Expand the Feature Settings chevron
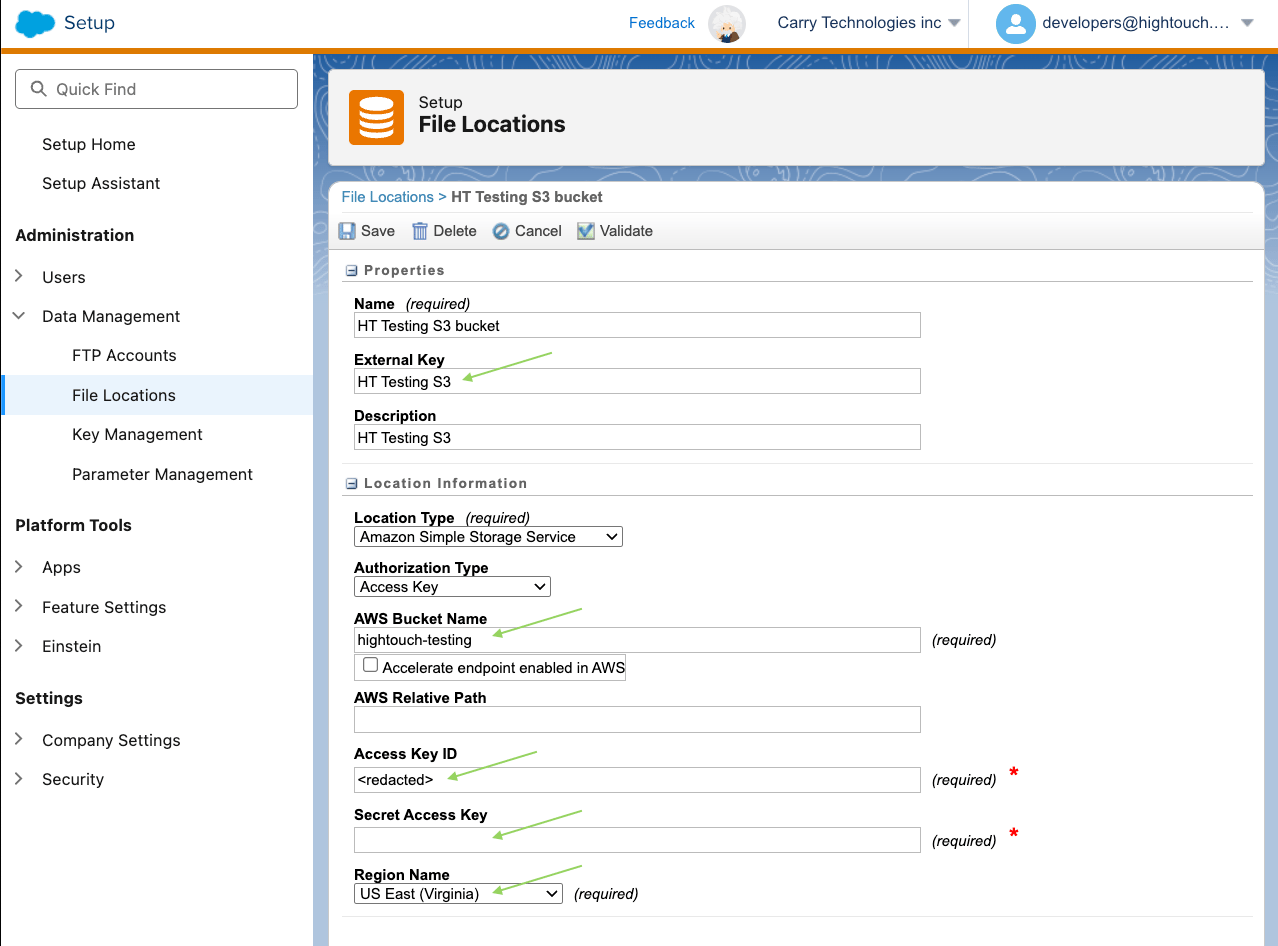Viewport: 1278px width, 946px height. click(19, 607)
